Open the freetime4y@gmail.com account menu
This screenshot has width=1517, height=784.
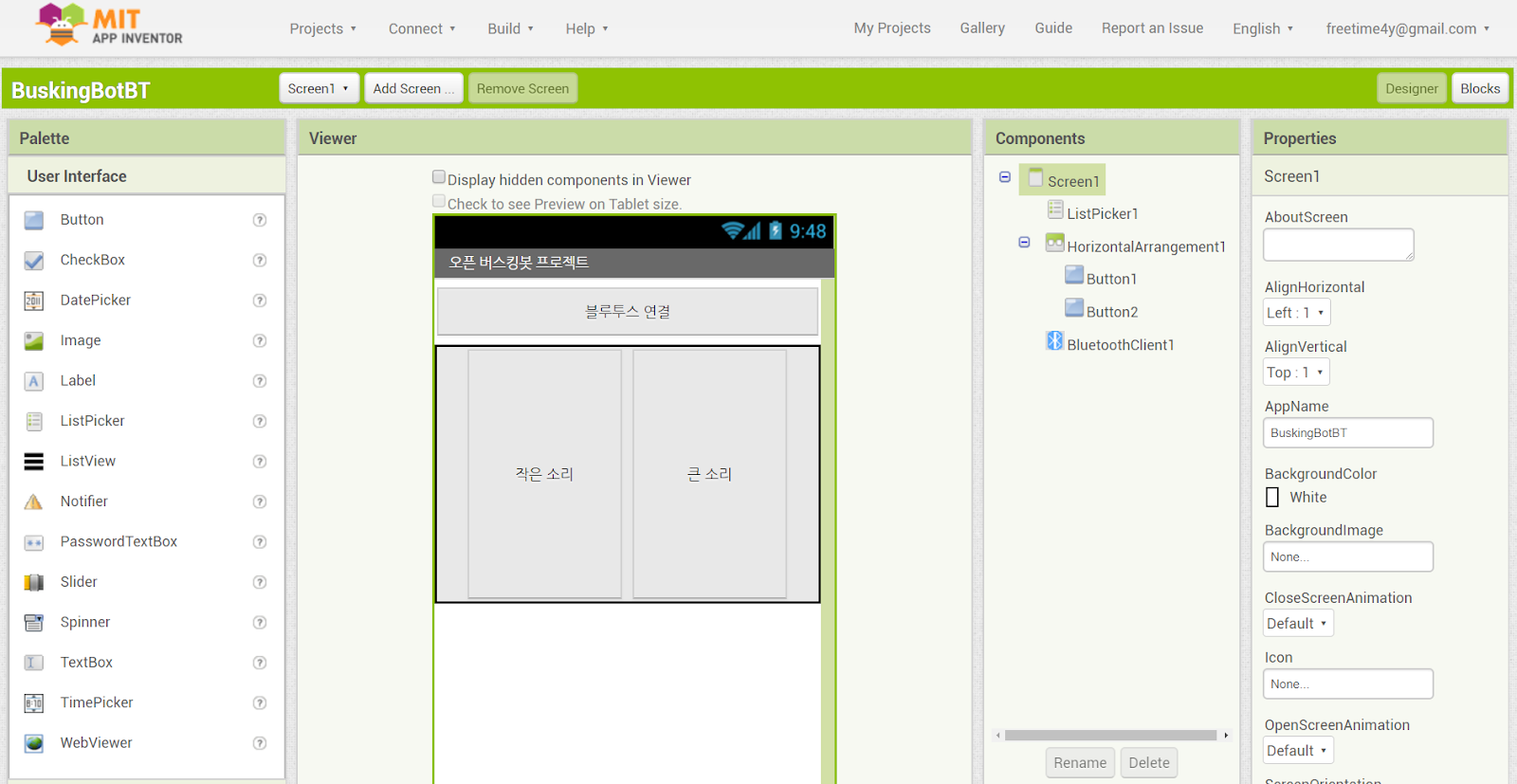point(1408,28)
